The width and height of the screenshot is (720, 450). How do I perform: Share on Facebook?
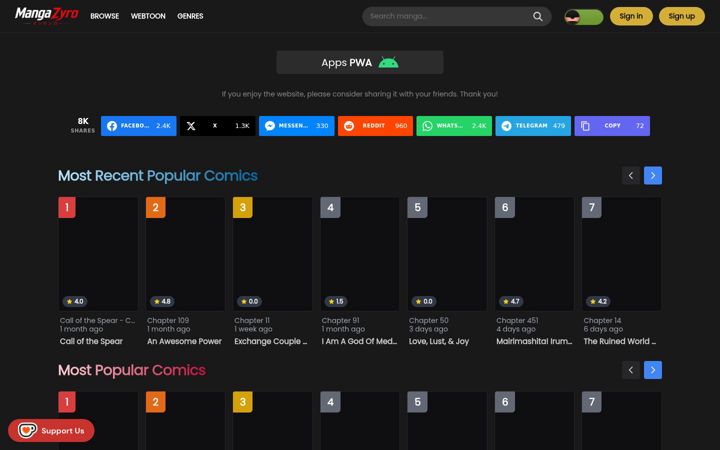[x=138, y=126]
